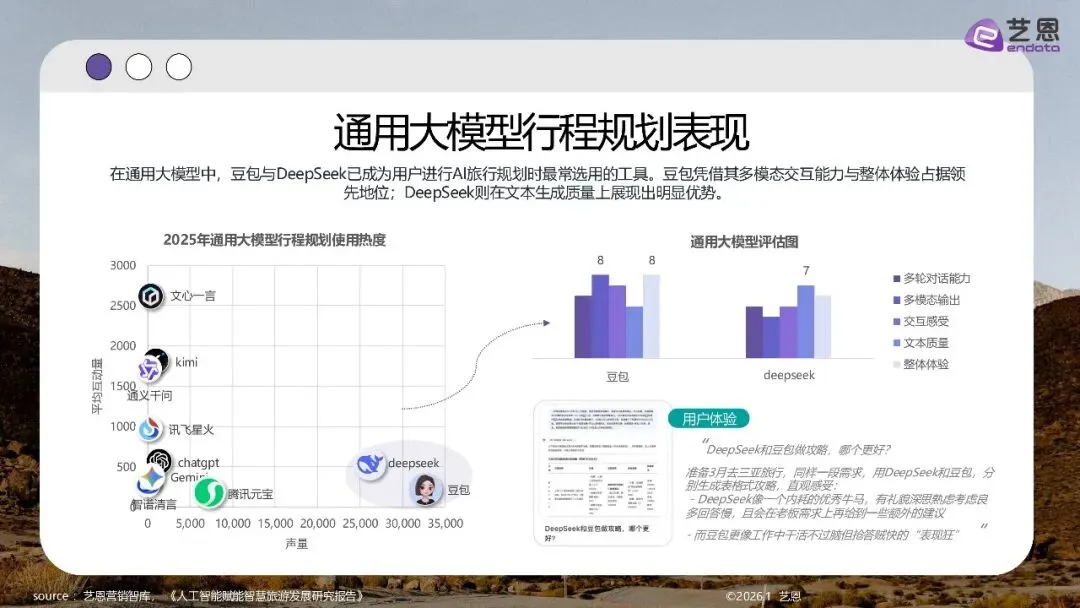Click the colorful Gemini star icon
Viewport: 1080px width, 608px height.
pyautogui.click(x=151, y=478)
